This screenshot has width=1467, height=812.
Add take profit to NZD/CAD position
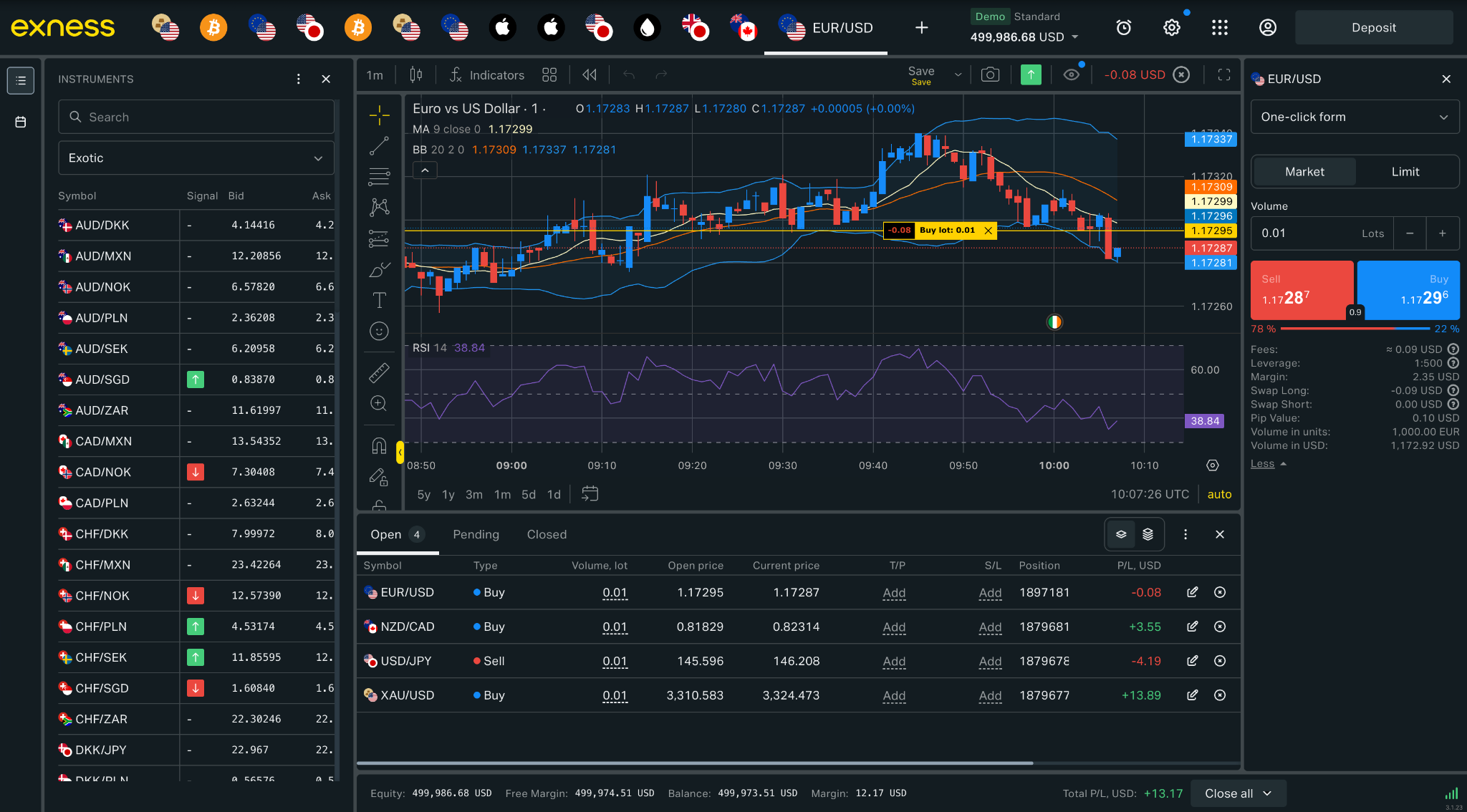coord(894,627)
